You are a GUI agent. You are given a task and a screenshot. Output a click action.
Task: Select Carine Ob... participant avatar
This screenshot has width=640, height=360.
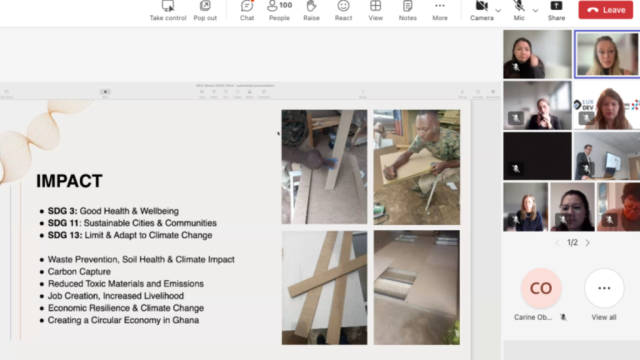pos(541,288)
